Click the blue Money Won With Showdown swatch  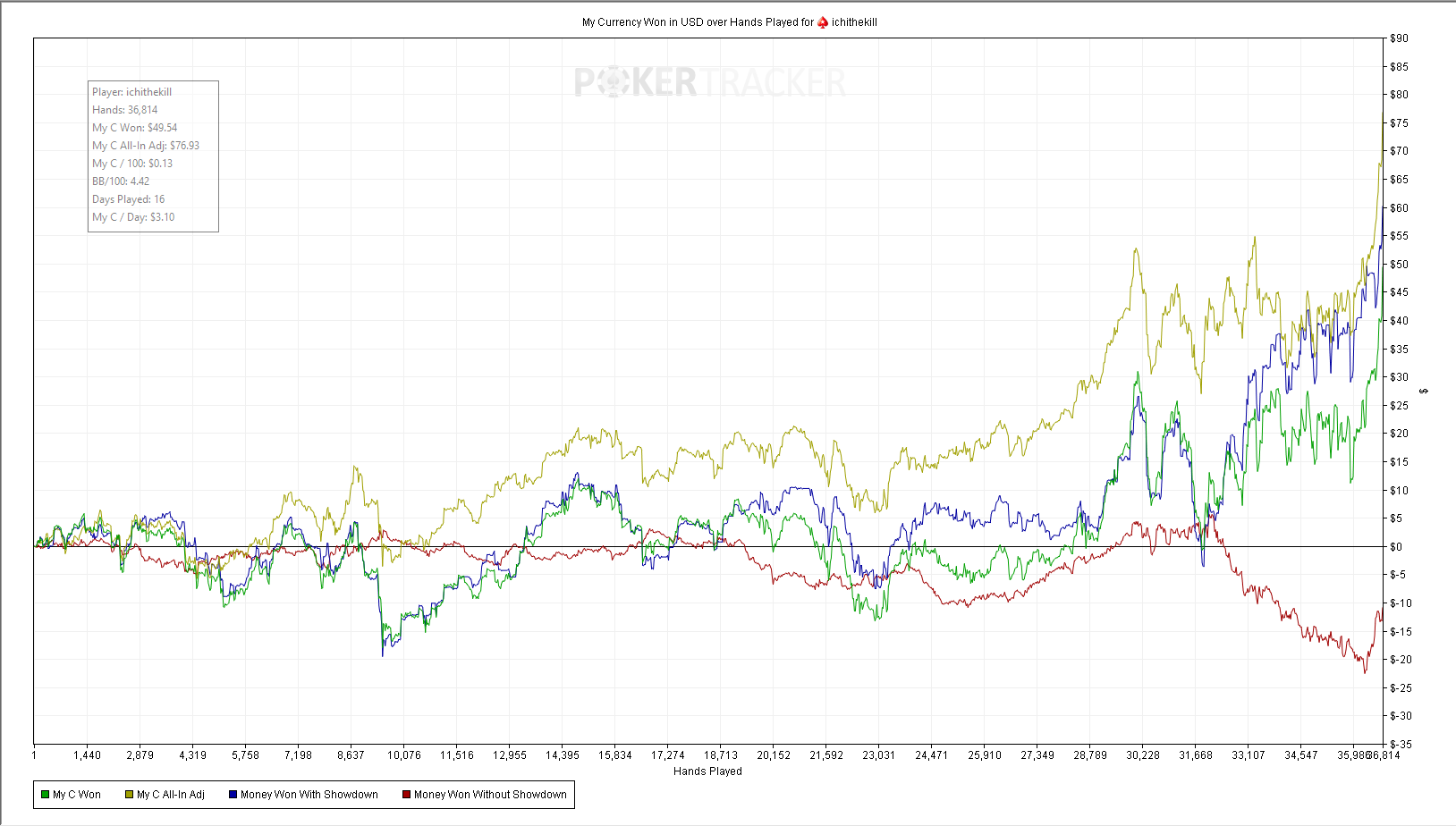233,795
